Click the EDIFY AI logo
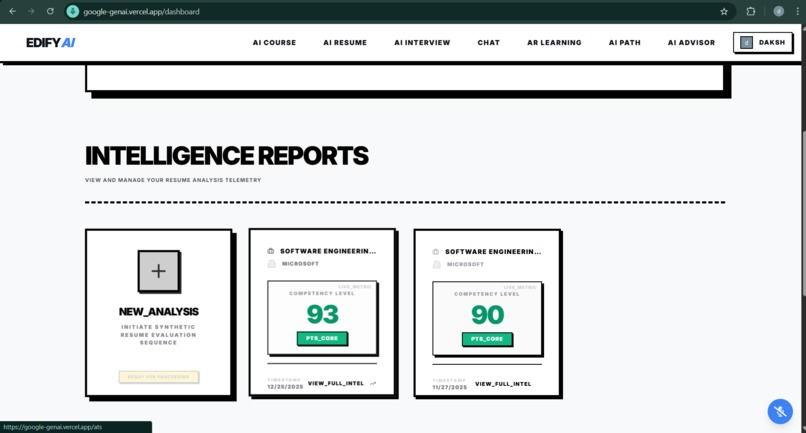 [51, 43]
